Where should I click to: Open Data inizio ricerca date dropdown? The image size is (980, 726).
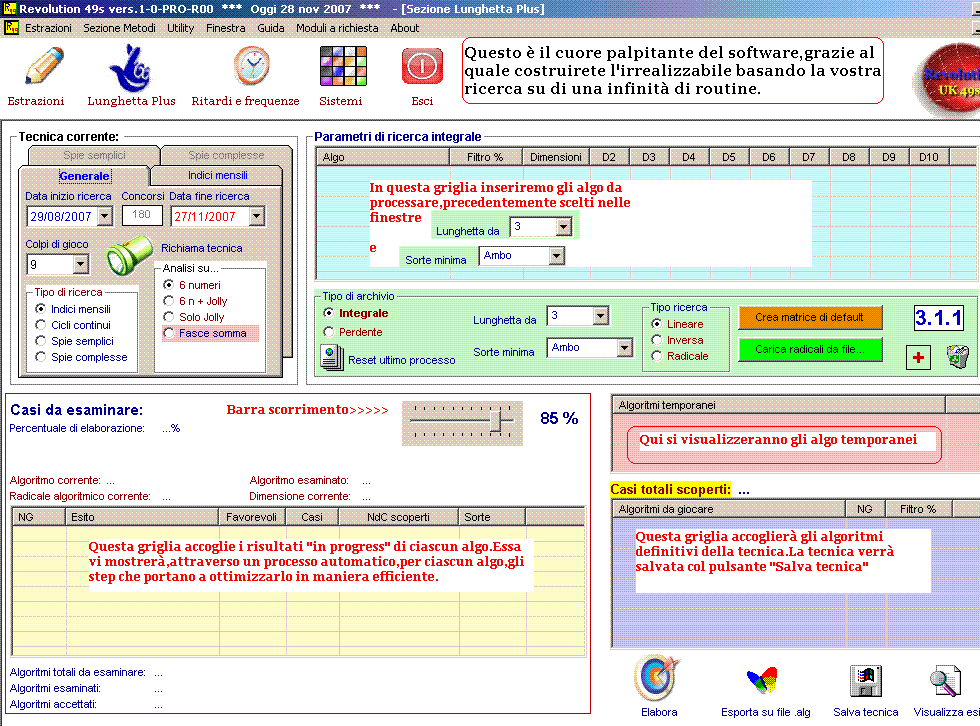click(x=104, y=217)
